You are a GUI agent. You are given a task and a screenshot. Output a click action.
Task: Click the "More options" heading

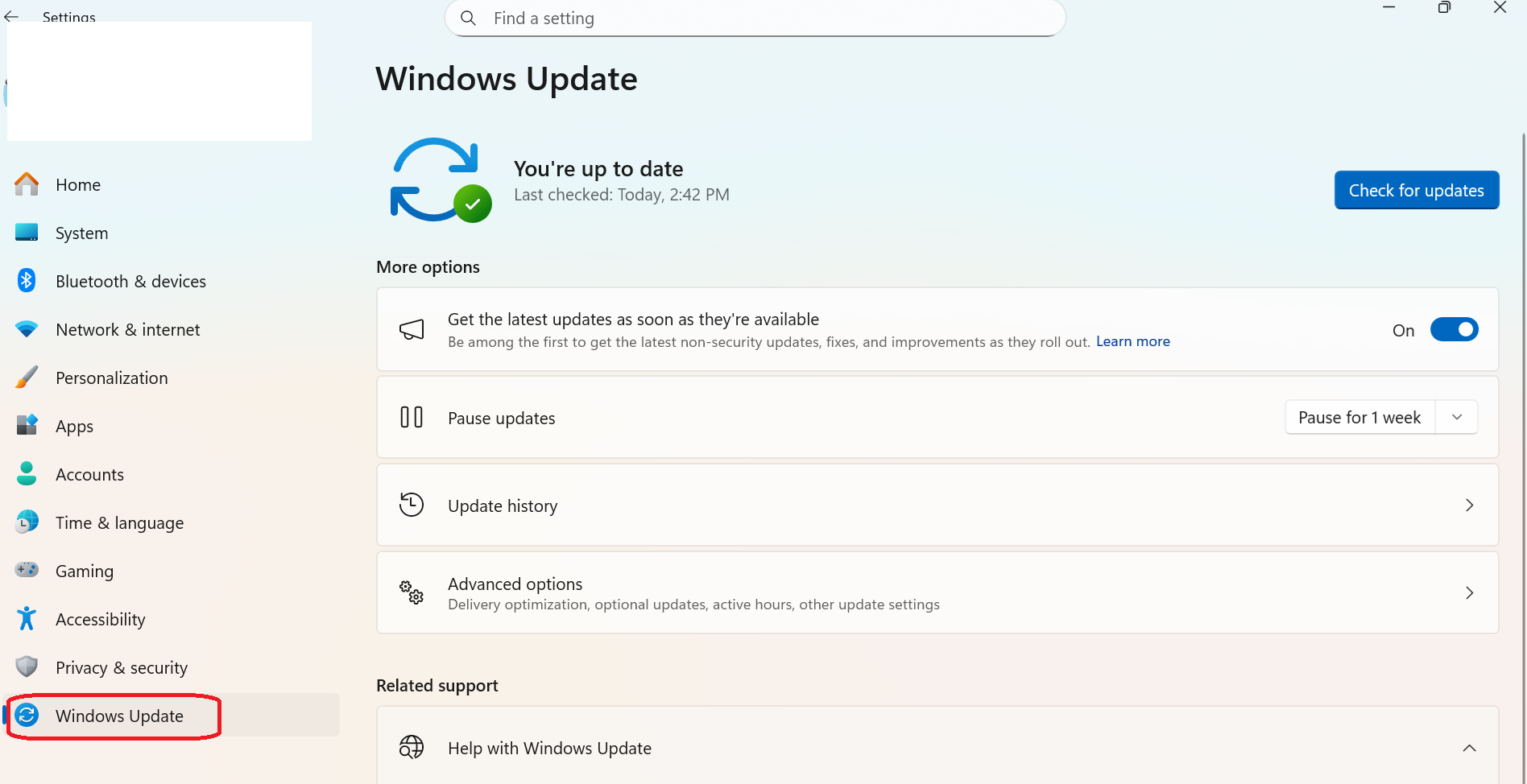[428, 266]
